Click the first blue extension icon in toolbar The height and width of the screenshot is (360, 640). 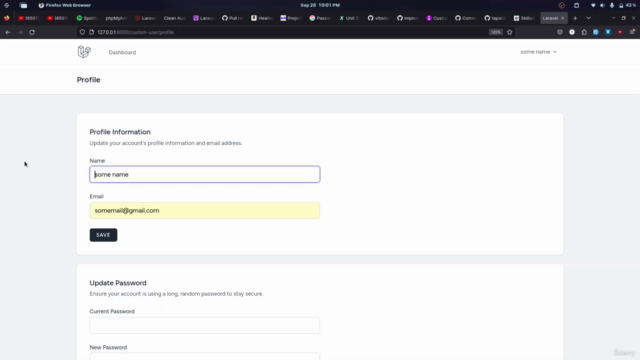[596, 32]
